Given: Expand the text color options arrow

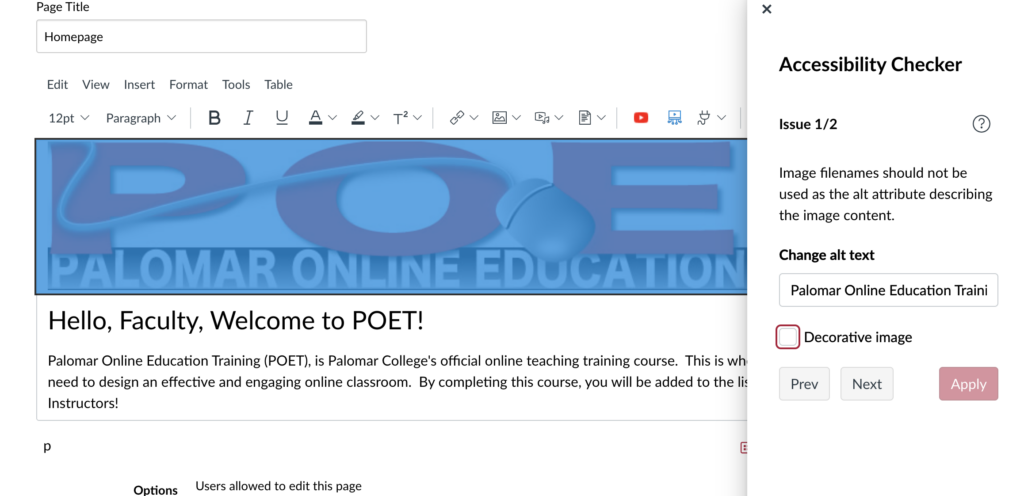Looking at the screenshot, I should 332,118.
